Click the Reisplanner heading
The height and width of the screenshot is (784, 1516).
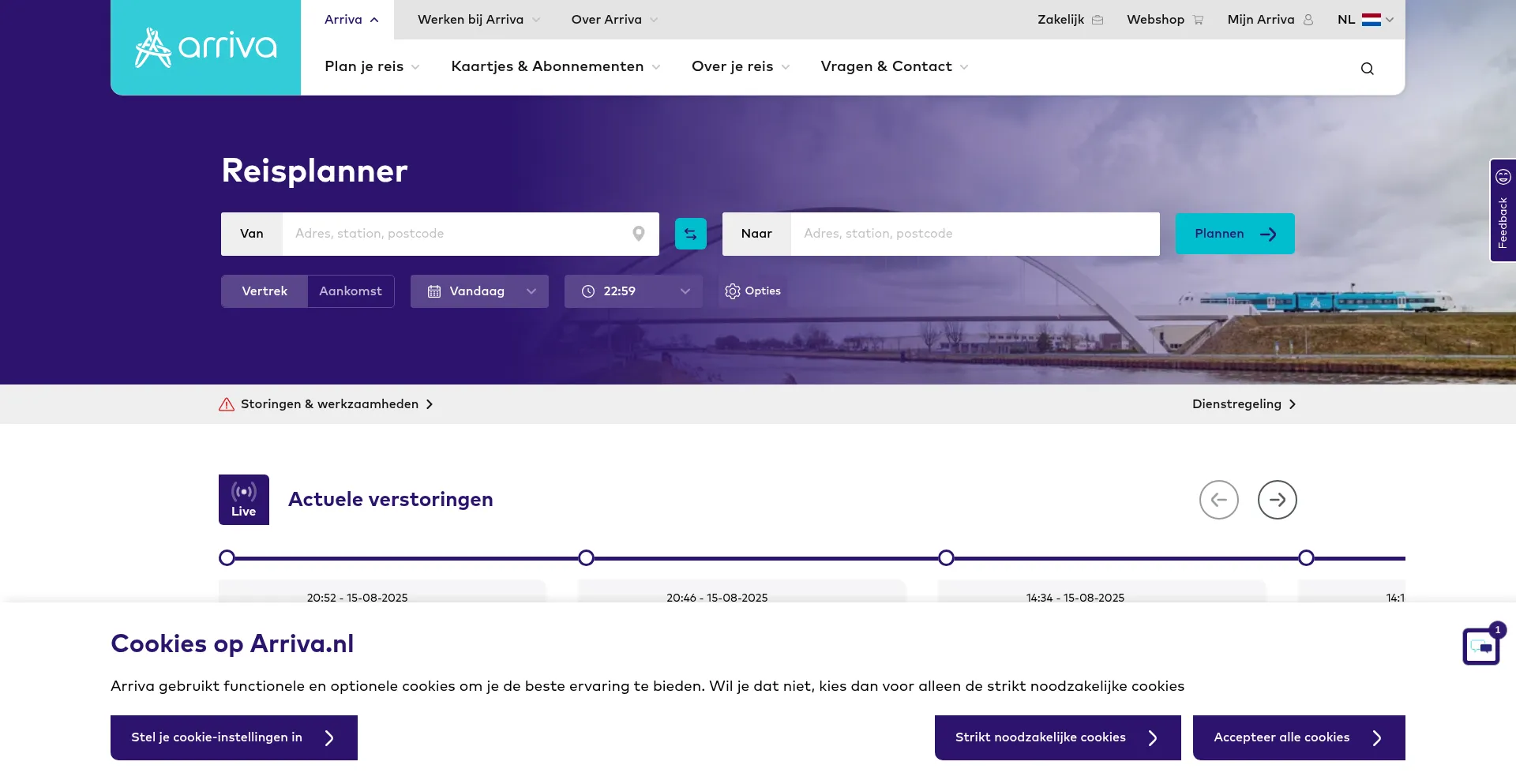point(314,171)
